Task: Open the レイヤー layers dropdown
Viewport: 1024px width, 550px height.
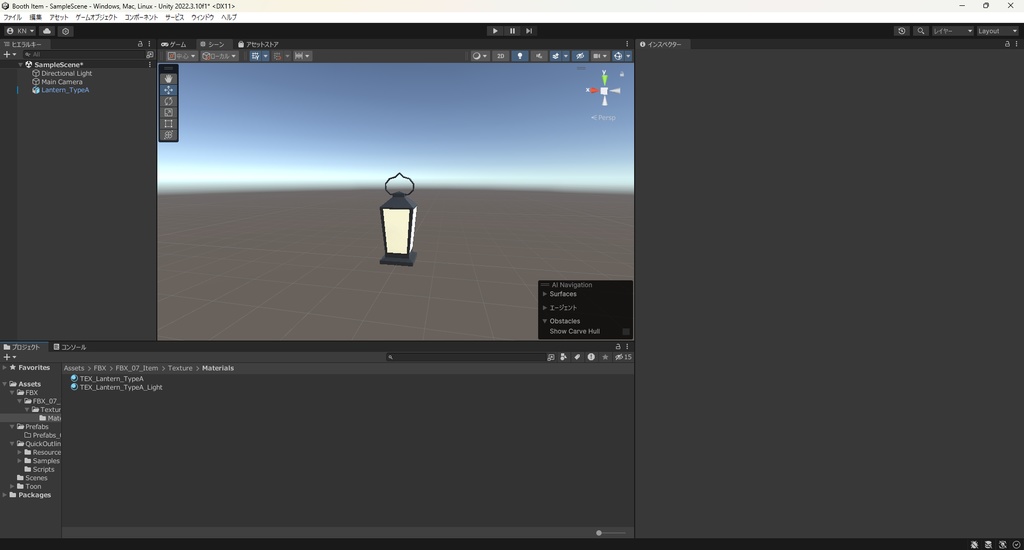Action: pos(952,31)
